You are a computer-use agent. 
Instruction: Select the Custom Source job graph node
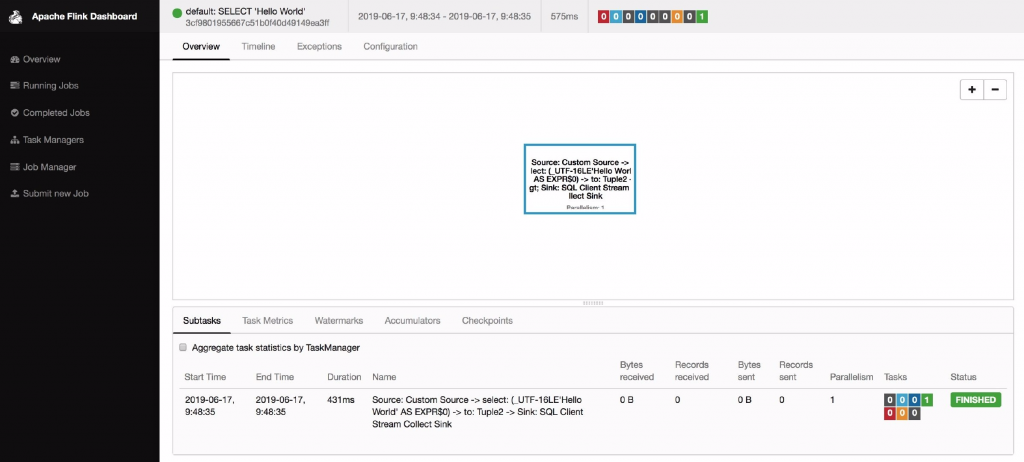coord(580,179)
